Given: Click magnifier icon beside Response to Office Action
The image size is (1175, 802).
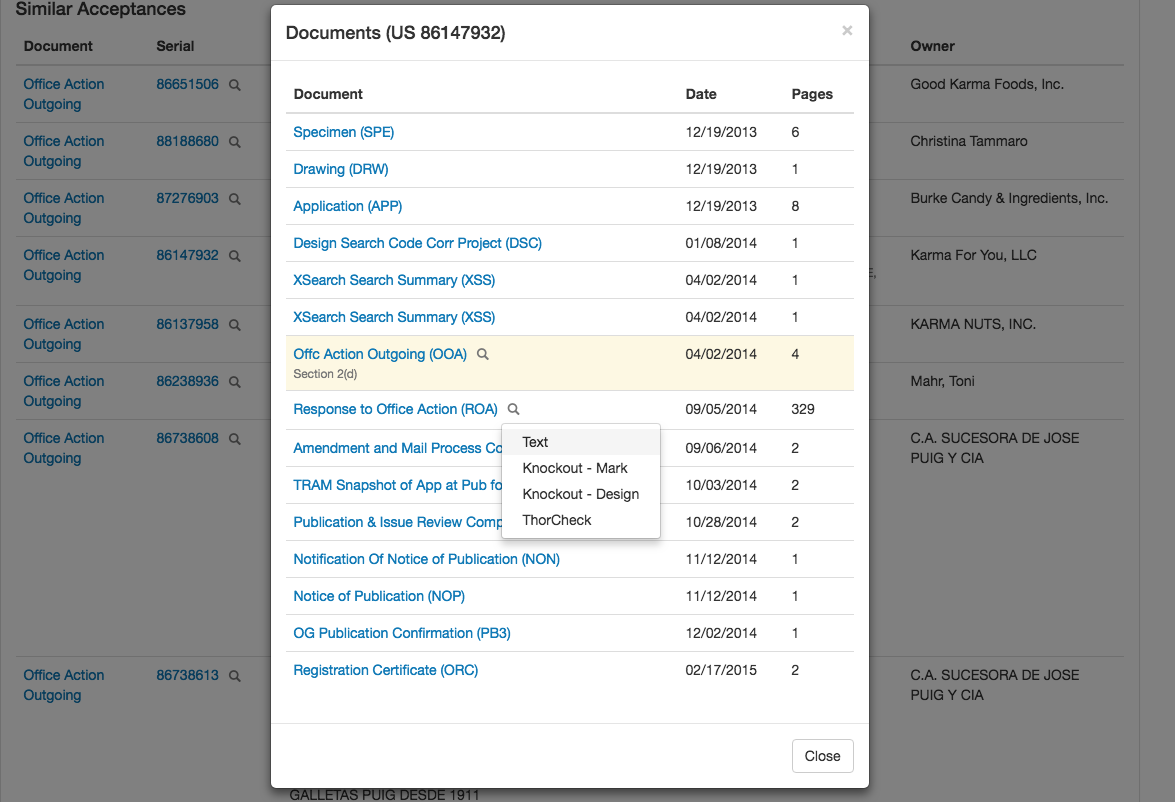Looking at the screenshot, I should pyautogui.click(x=513, y=409).
